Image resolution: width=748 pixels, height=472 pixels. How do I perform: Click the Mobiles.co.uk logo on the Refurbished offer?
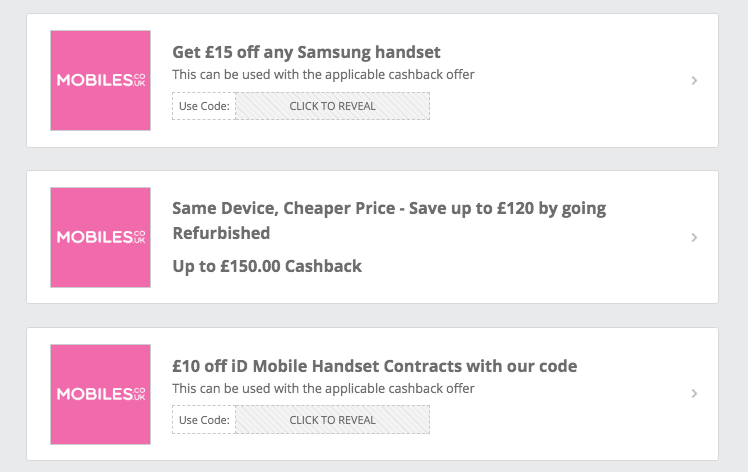[x=100, y=237]
